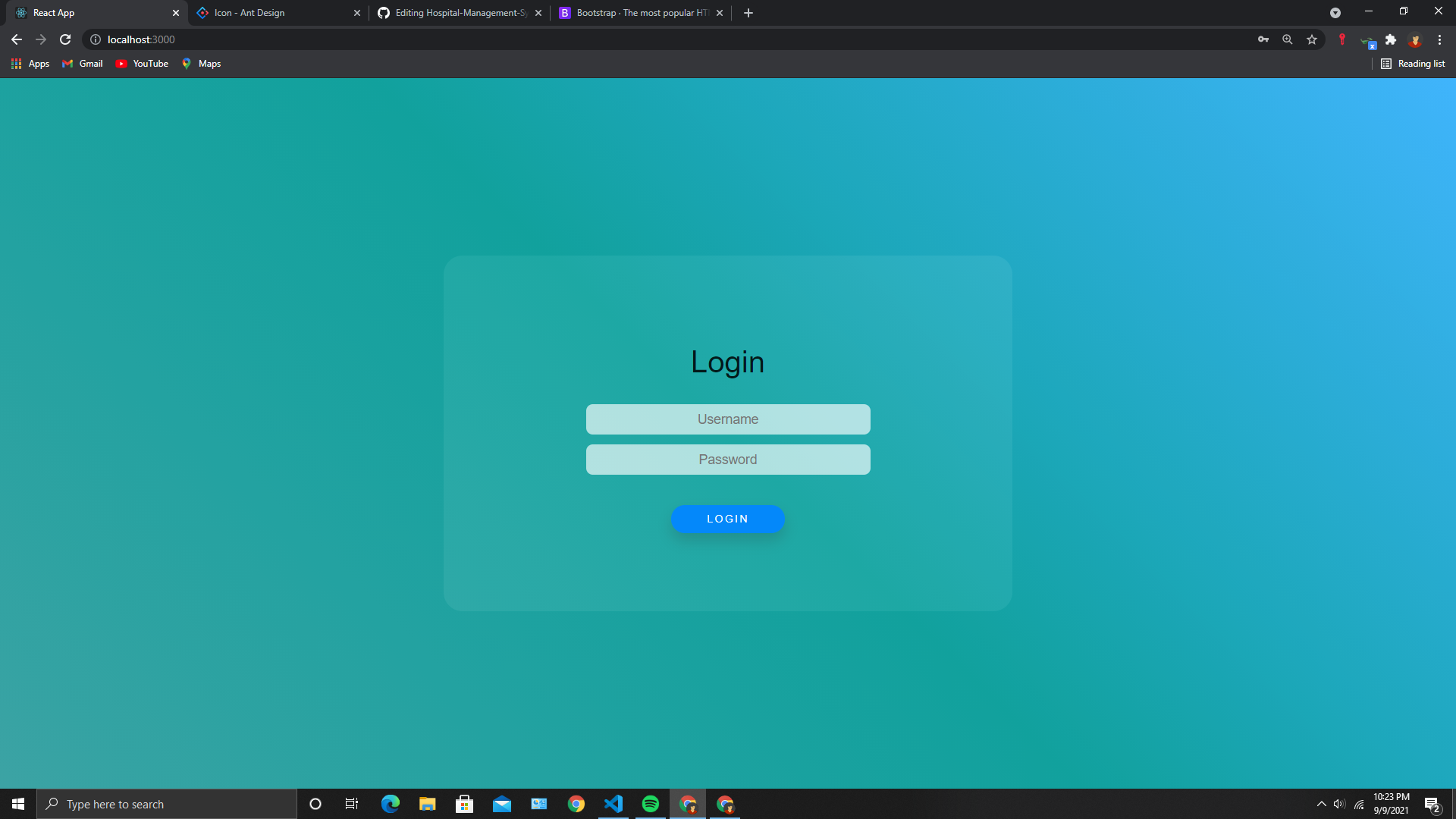Open the Chrome extensions puzzle icon
The image size is (1456, 819).
(1391, 39)
